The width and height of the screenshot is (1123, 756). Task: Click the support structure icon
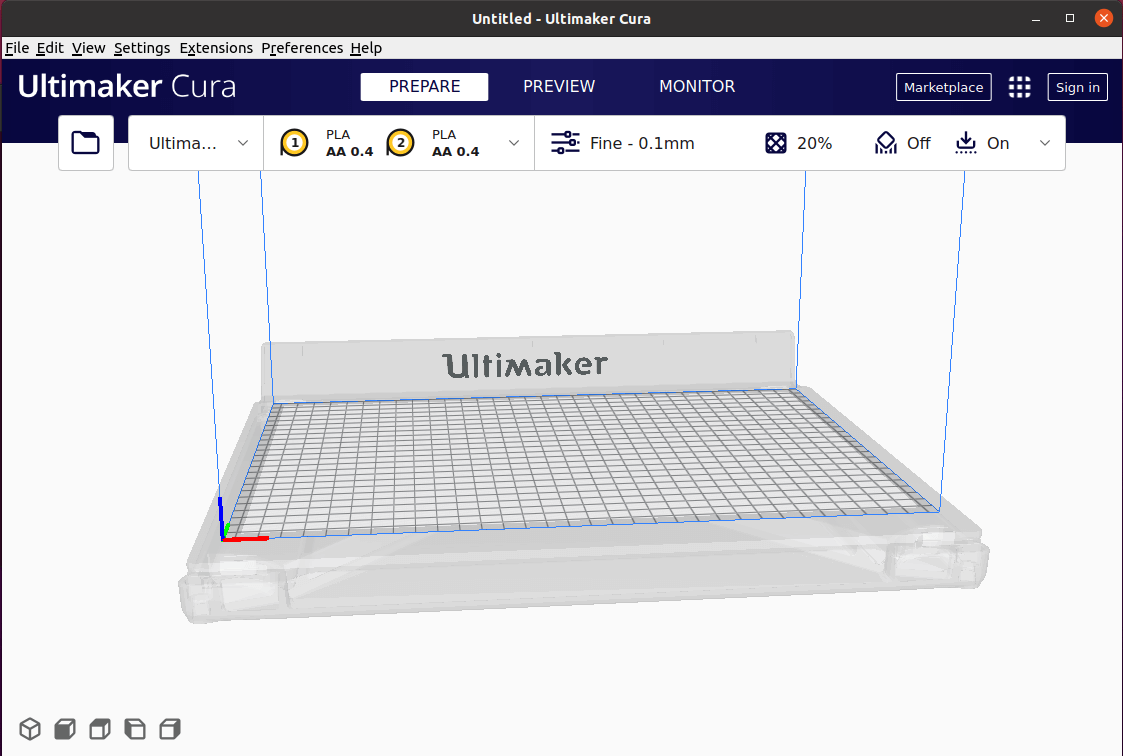[x=886, y=143]
